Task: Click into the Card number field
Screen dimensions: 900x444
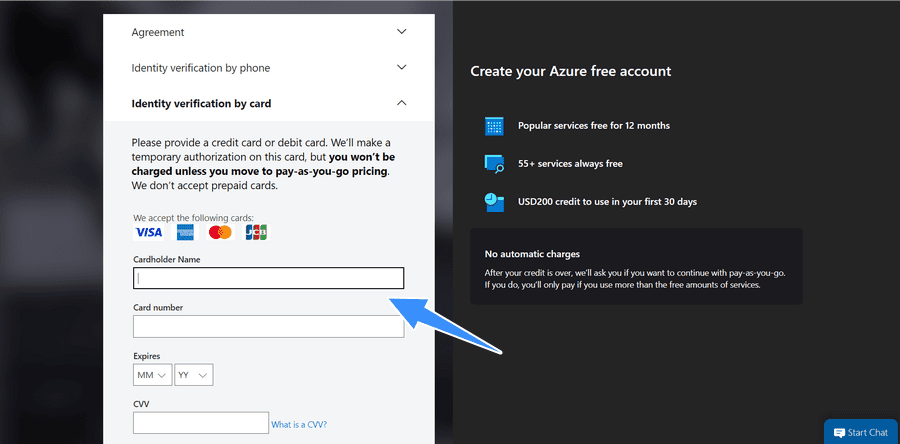Action: [269, 326]
